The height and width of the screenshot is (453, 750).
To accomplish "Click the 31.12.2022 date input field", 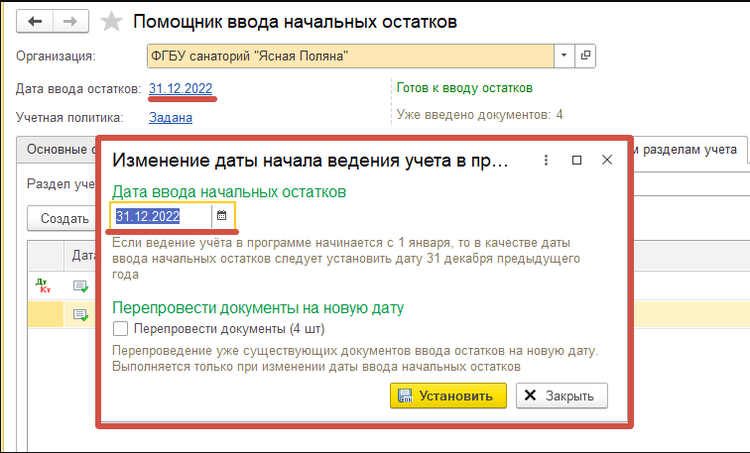I will 160,216.
